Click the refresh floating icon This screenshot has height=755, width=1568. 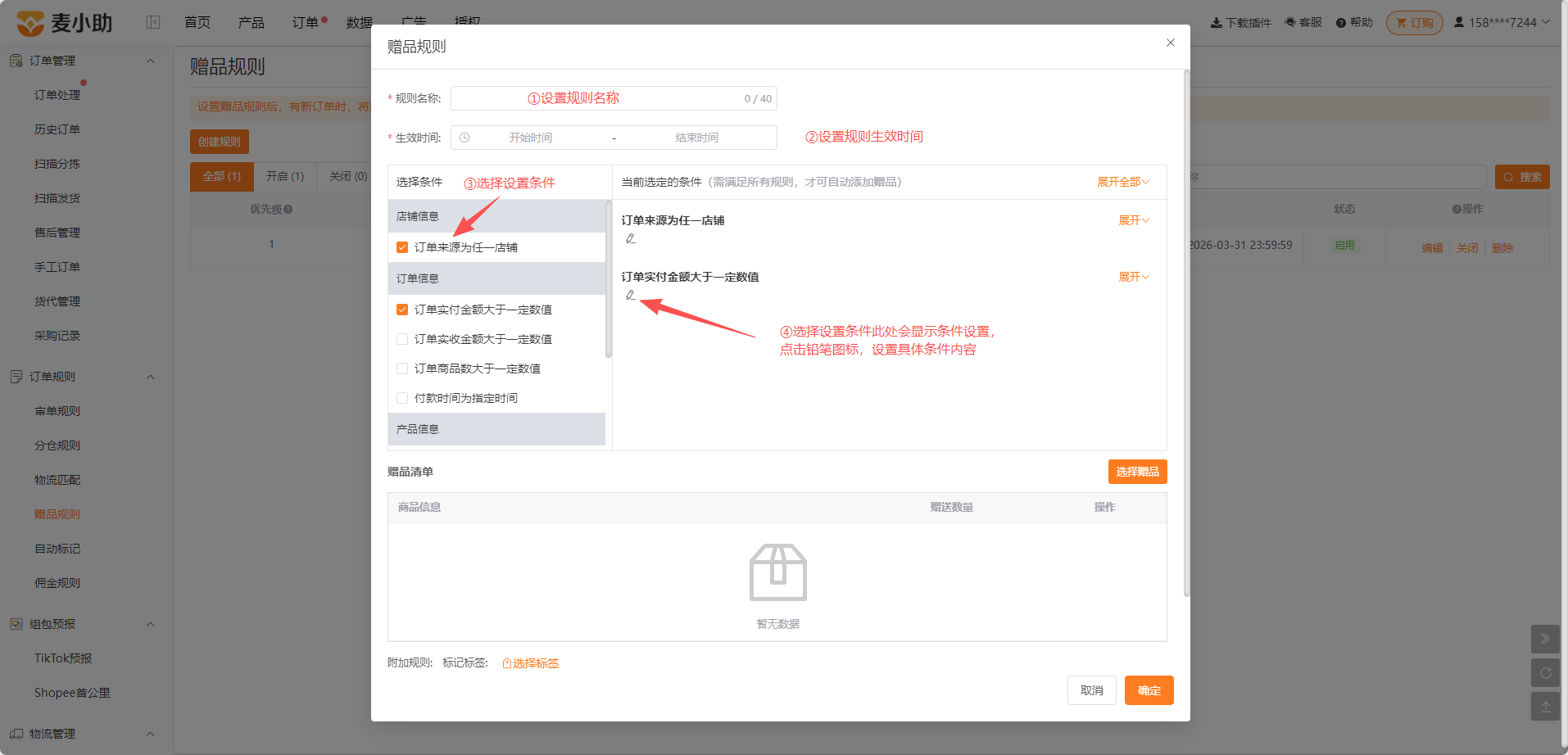[1545, 673]
